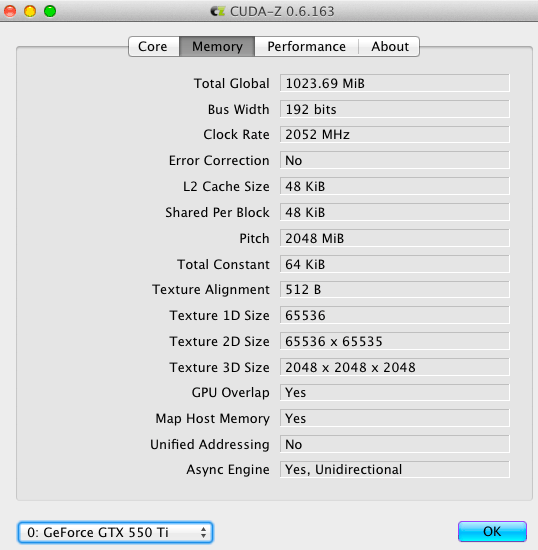
Task: Open the GeForce GTX 550 Ti device dropdown
Action: [115, 532]
